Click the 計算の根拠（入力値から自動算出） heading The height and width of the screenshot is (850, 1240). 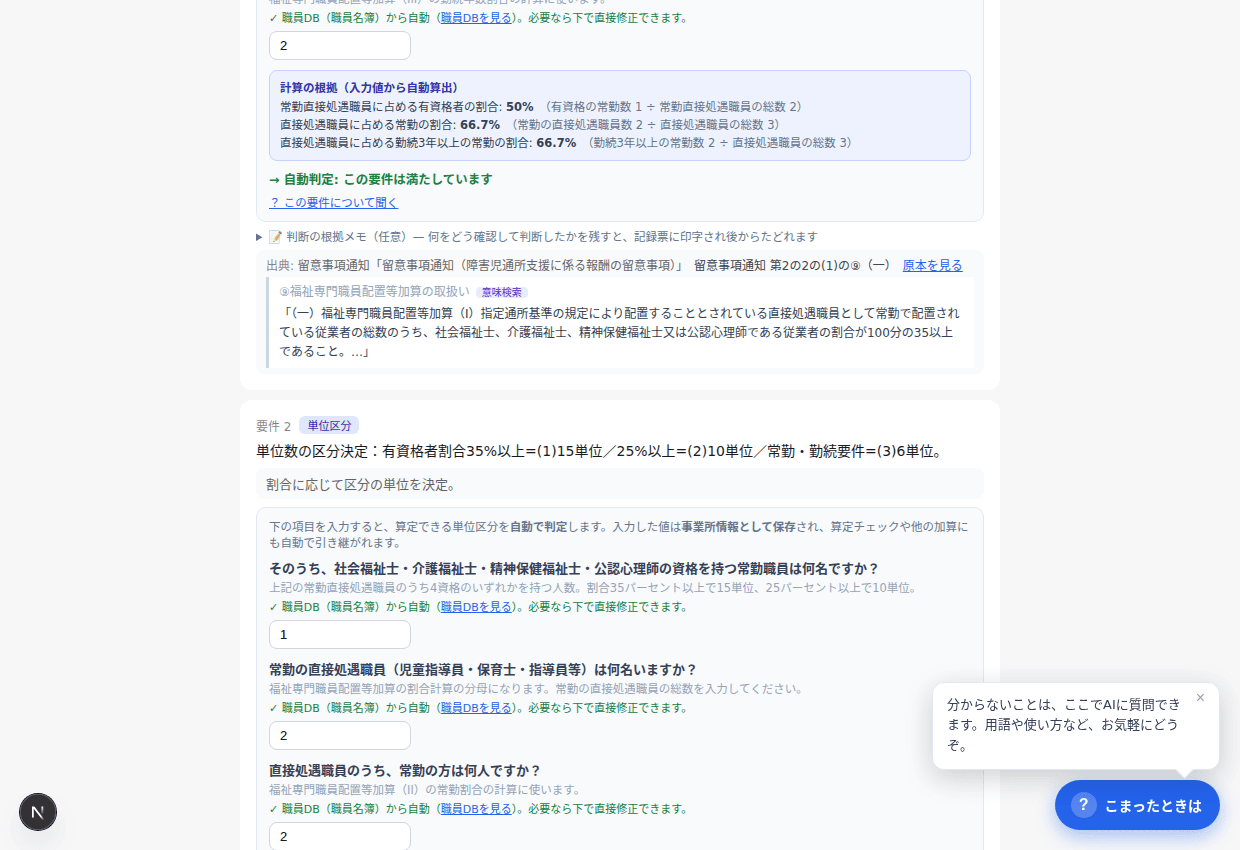(370, 88)
